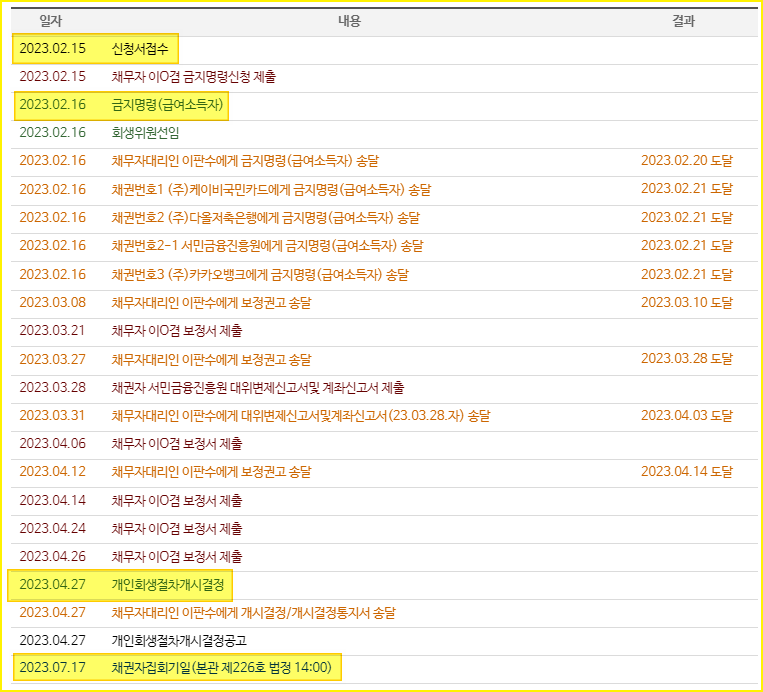Image resolution: width=763 pixels, height=692 pixels.
Task: Select the '회생위원선임' entry
Action: click(x=145, y=132)
